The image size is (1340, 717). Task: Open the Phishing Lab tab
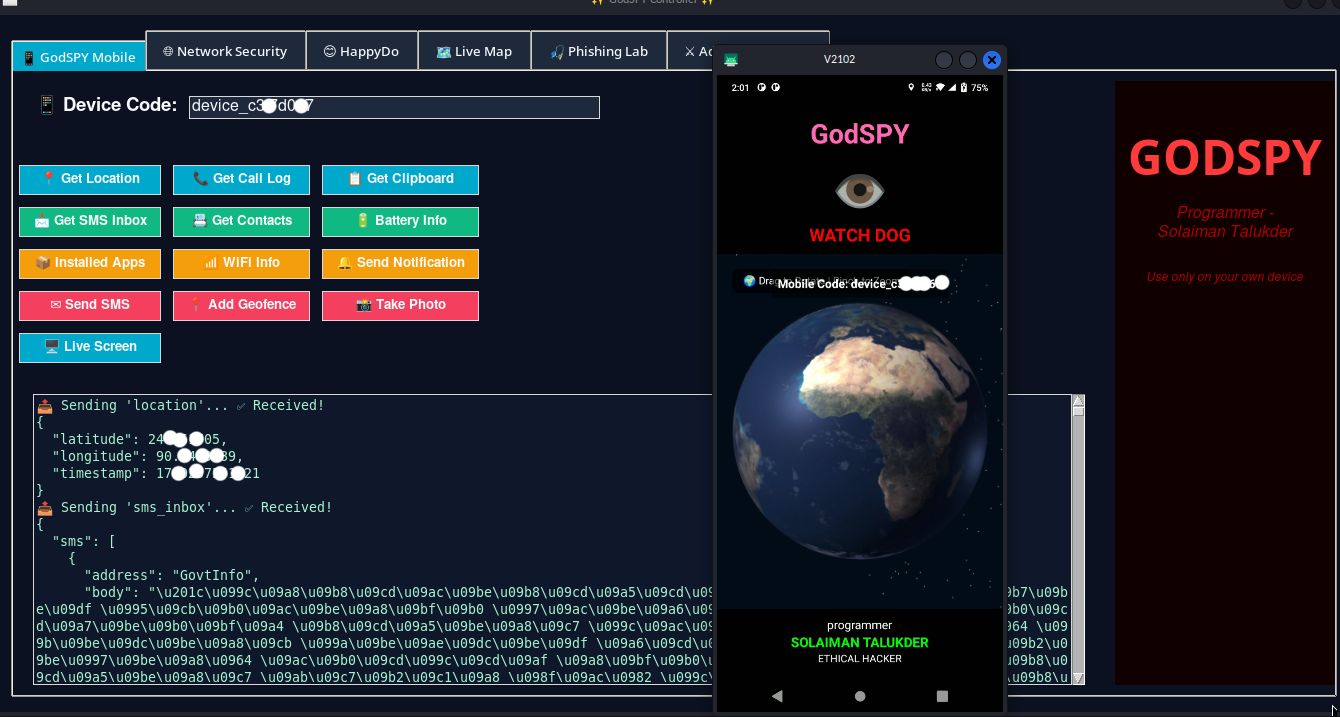[x=599, y=51]
